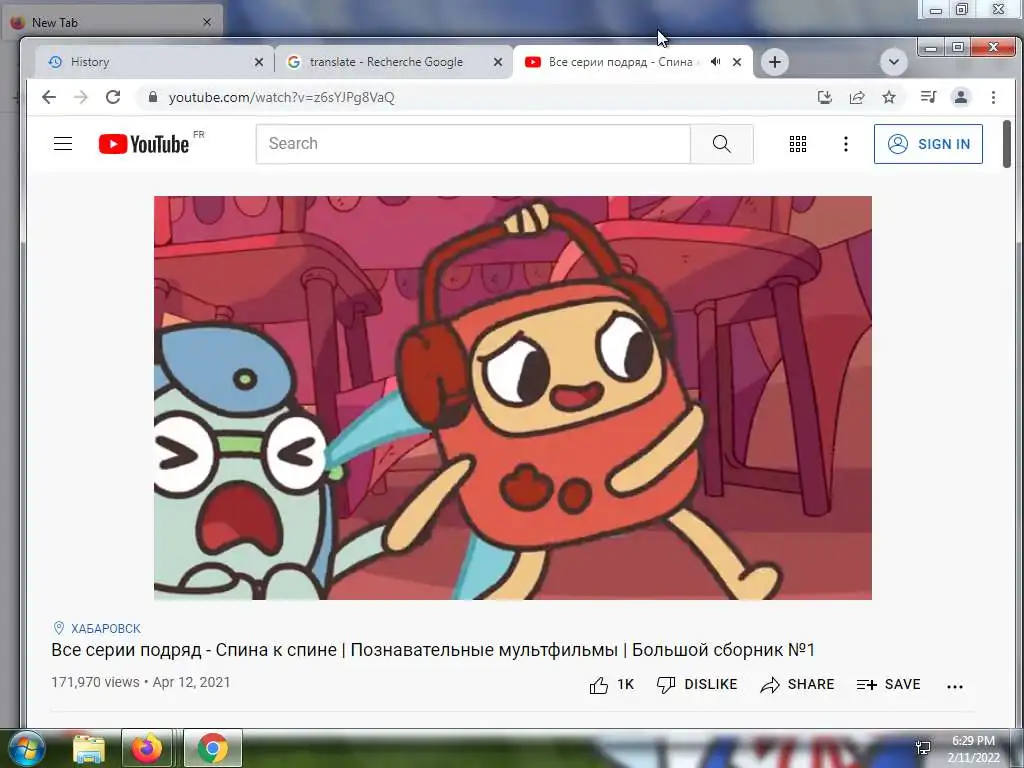Open the media control playlist icon

pos(928,97)
